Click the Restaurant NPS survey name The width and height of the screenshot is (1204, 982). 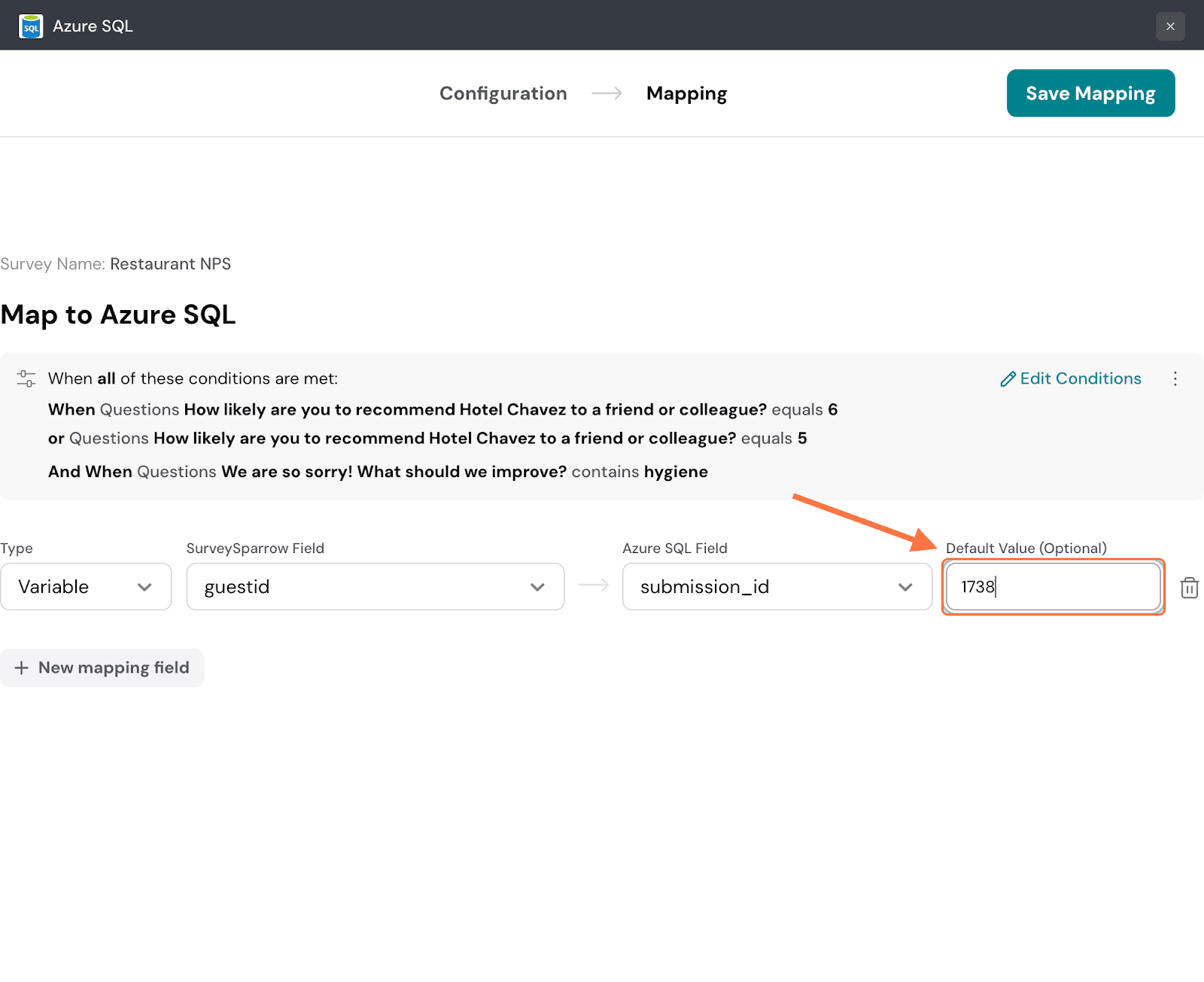pyautogui.click(x=170, y=264)
